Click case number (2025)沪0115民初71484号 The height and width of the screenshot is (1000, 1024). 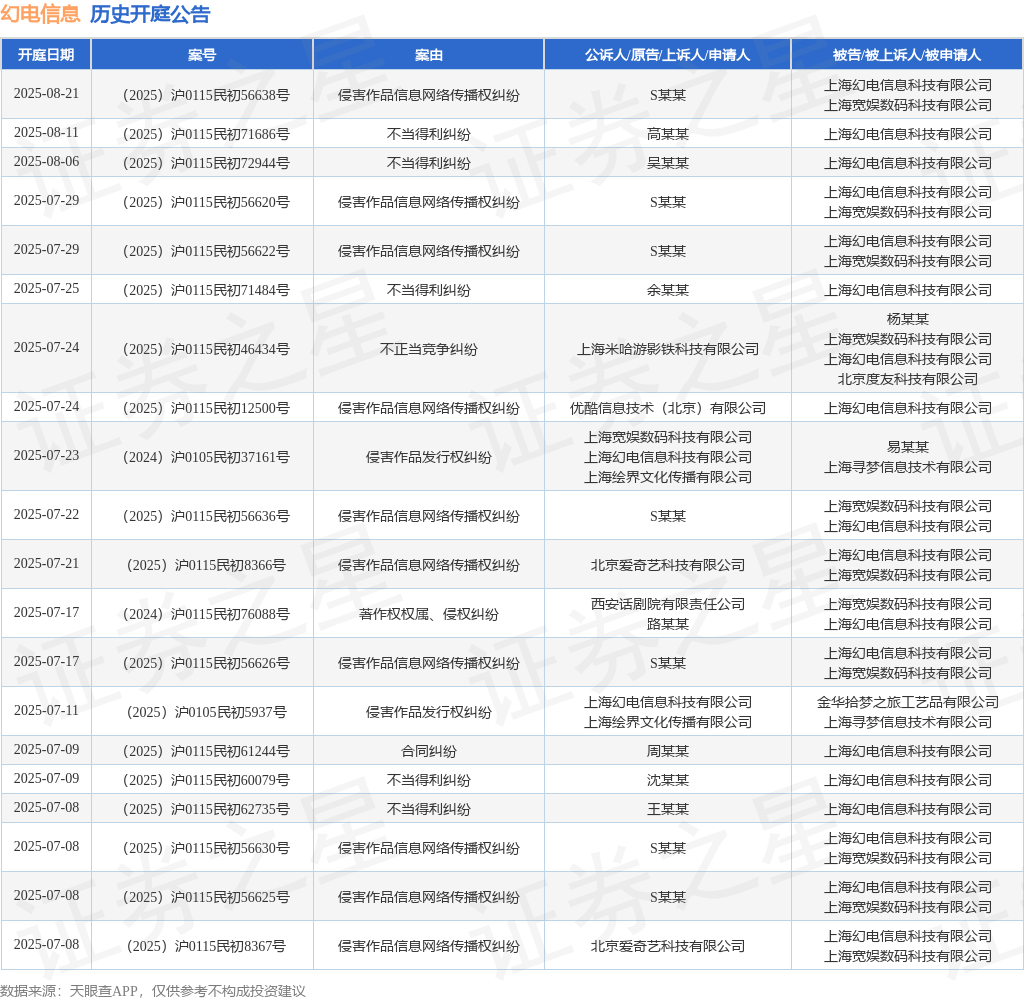click(x=206, y=290)
